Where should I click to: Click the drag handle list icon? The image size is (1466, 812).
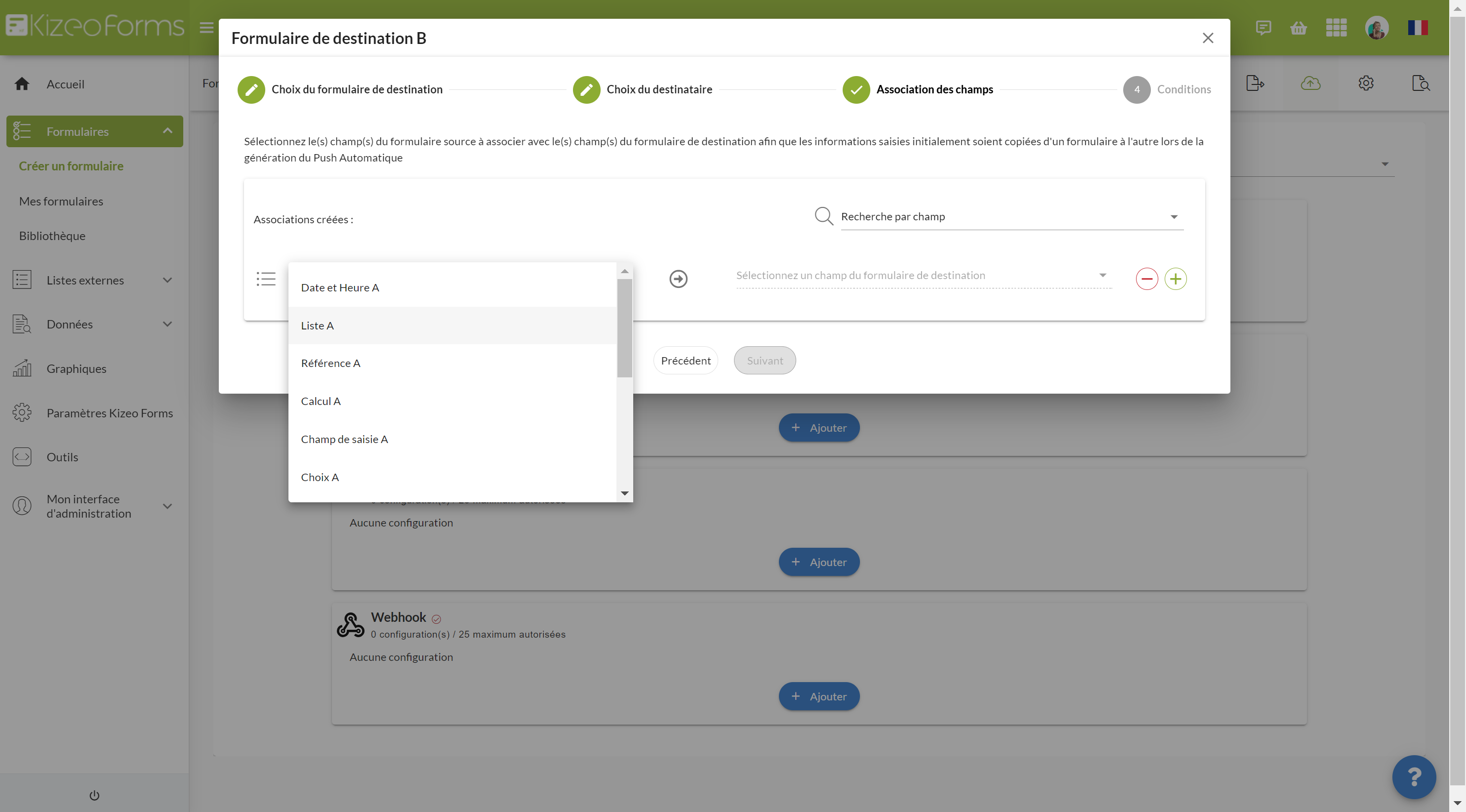click(x=266, y=279)
